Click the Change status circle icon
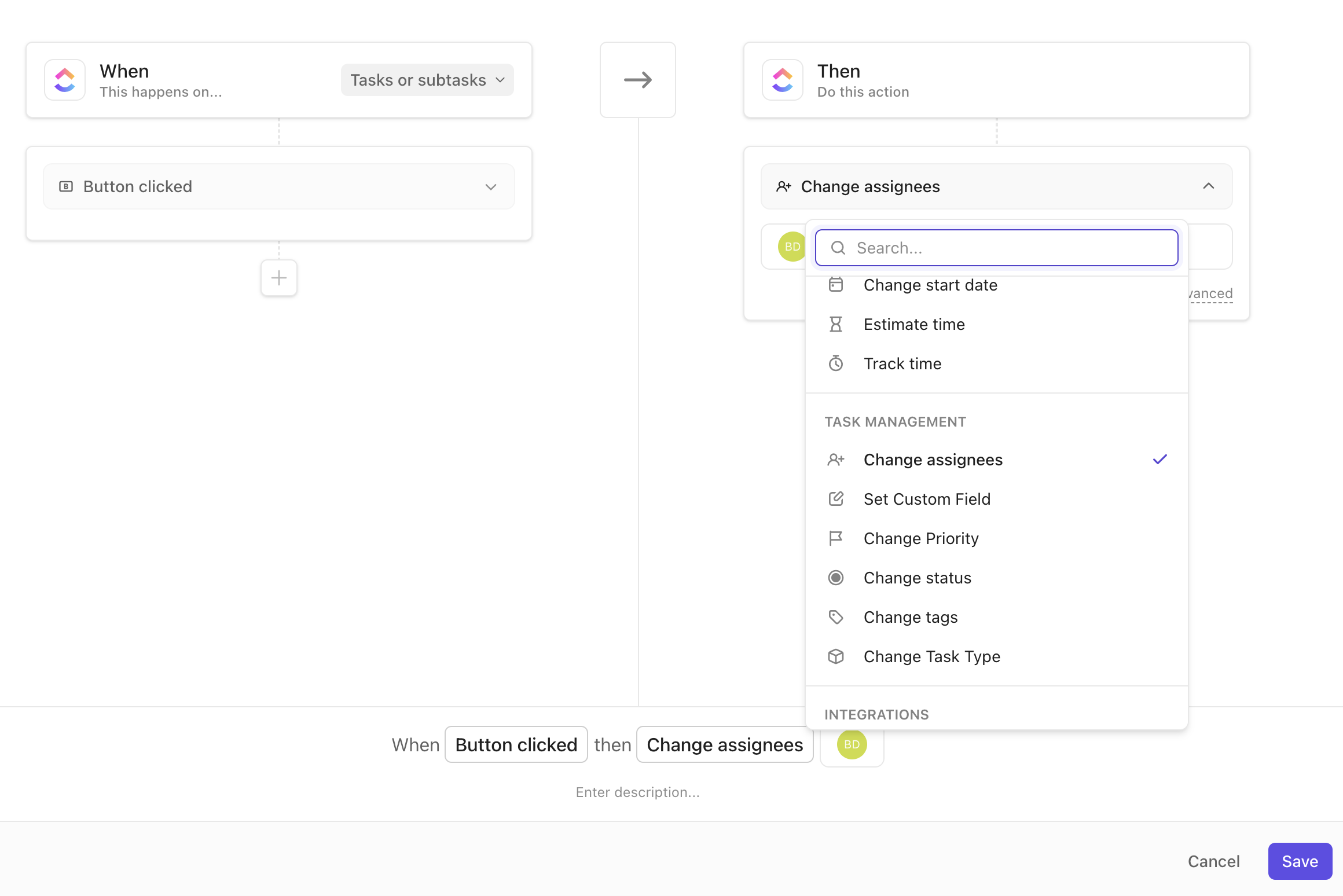This screenshot has height=896, width=1343. (x=836, y=578)
